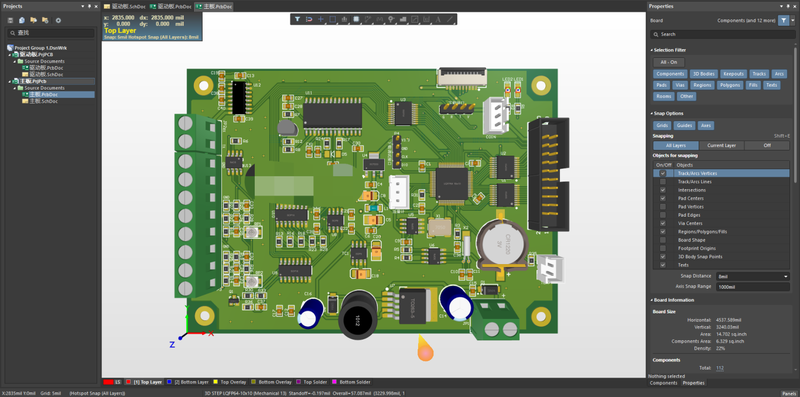This screenshot has width=800, height=397.
Task: Collapse the Board Information section
Action: point(652,300)
